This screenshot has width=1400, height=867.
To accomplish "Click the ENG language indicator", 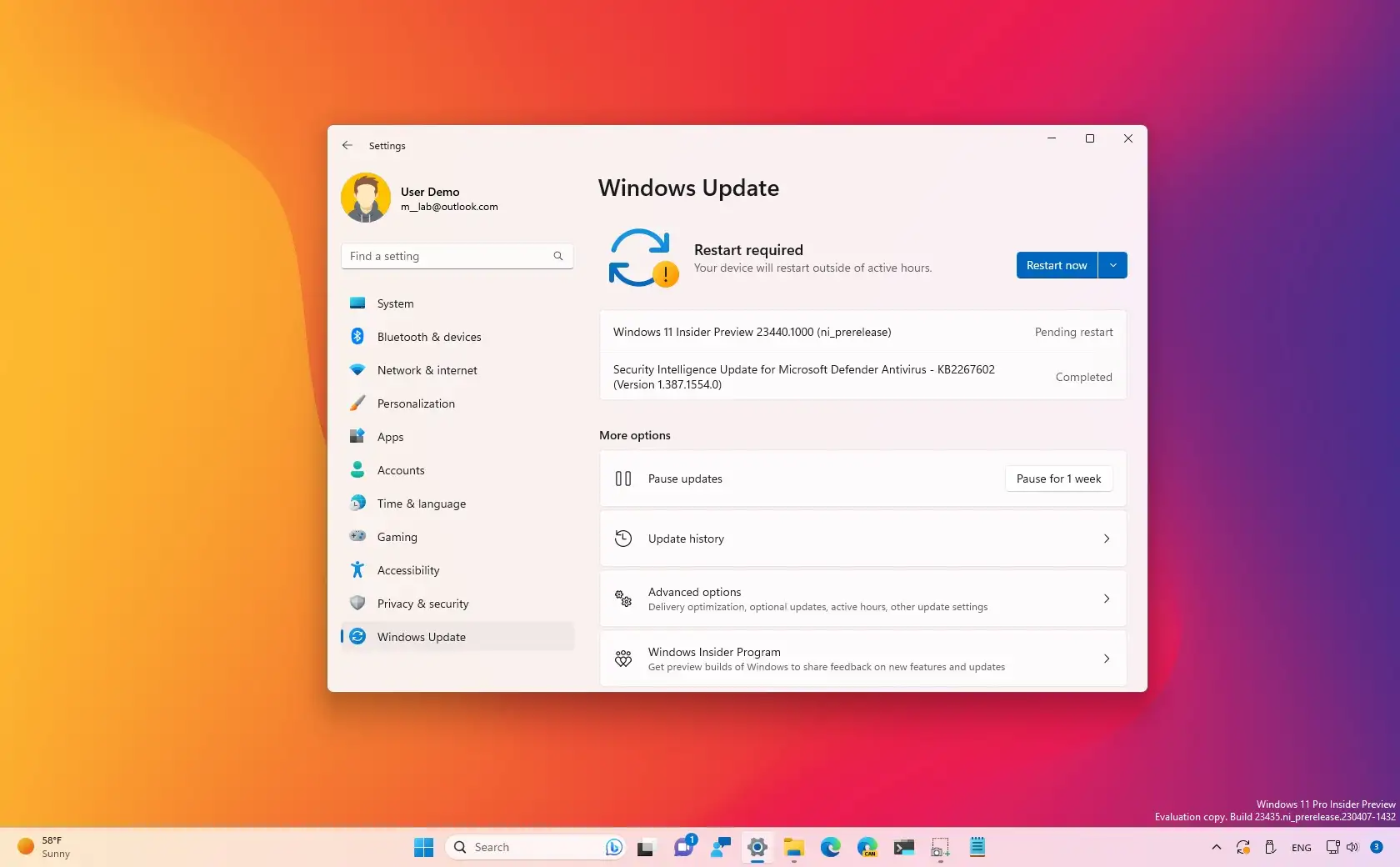I will point(1301,847).
